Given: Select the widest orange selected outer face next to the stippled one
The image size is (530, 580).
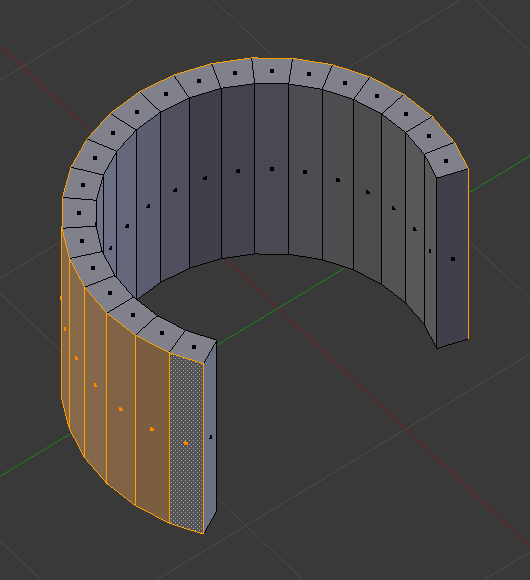Looking at the screenshot, I should [x=152, y=429].
